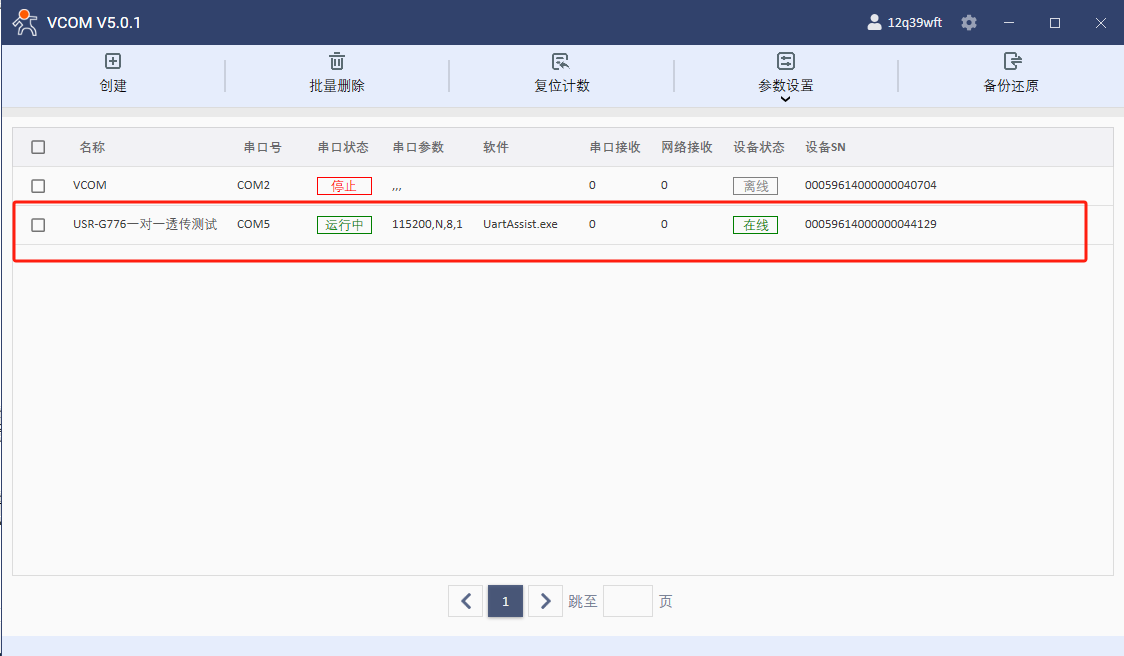
Task: Click the 运行中 status badge for COM5
Action: click(344, 225)
